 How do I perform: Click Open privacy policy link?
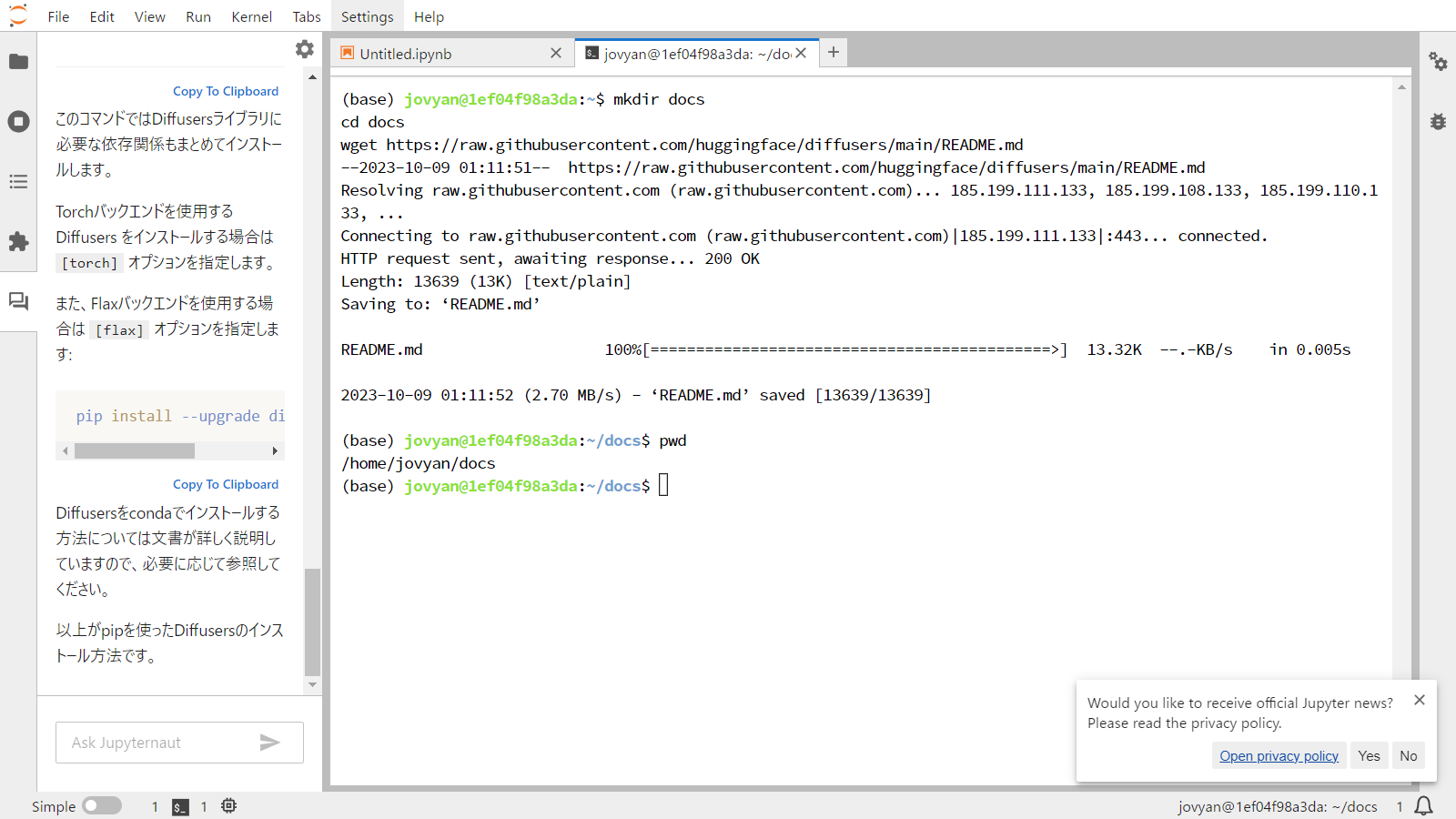click(1279, 756)
